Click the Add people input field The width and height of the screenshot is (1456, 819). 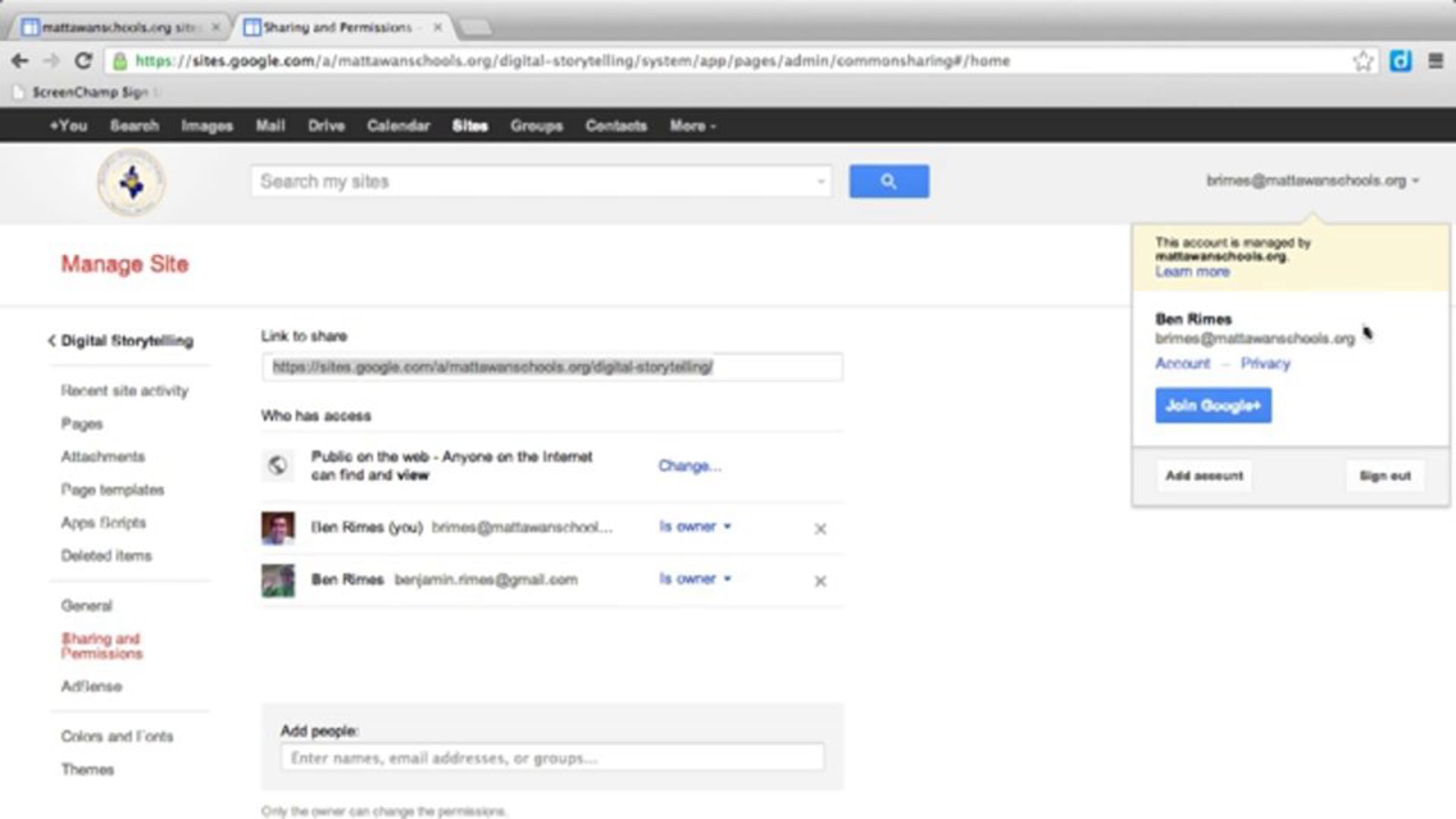(x=552, y=758)
